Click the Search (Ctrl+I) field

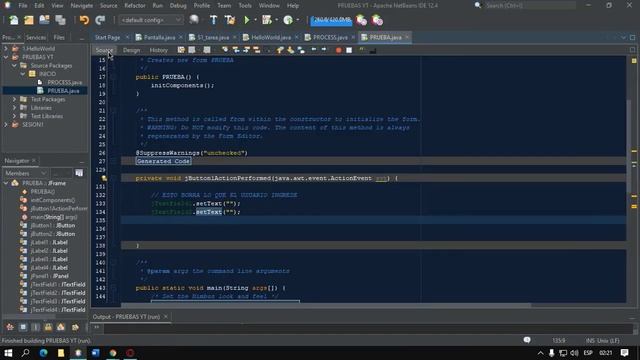pyautogui.click(x=530, y=6)
